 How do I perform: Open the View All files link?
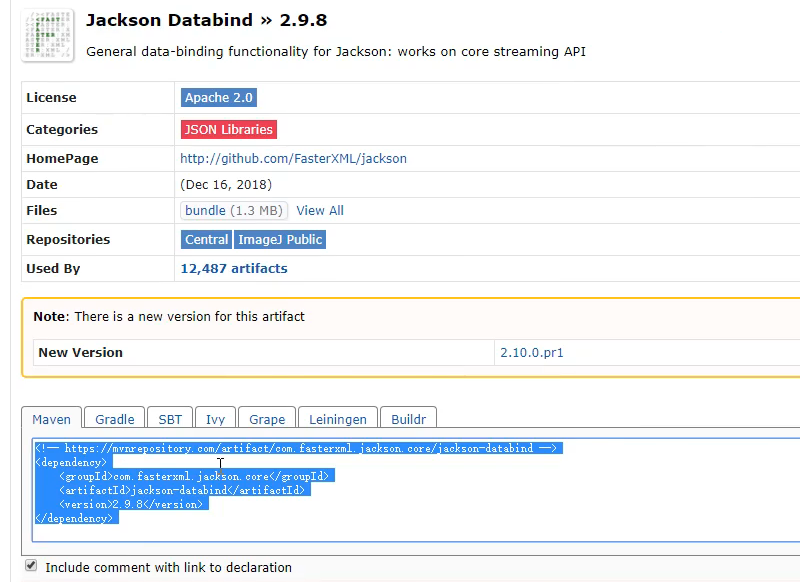tap(320, 211)
